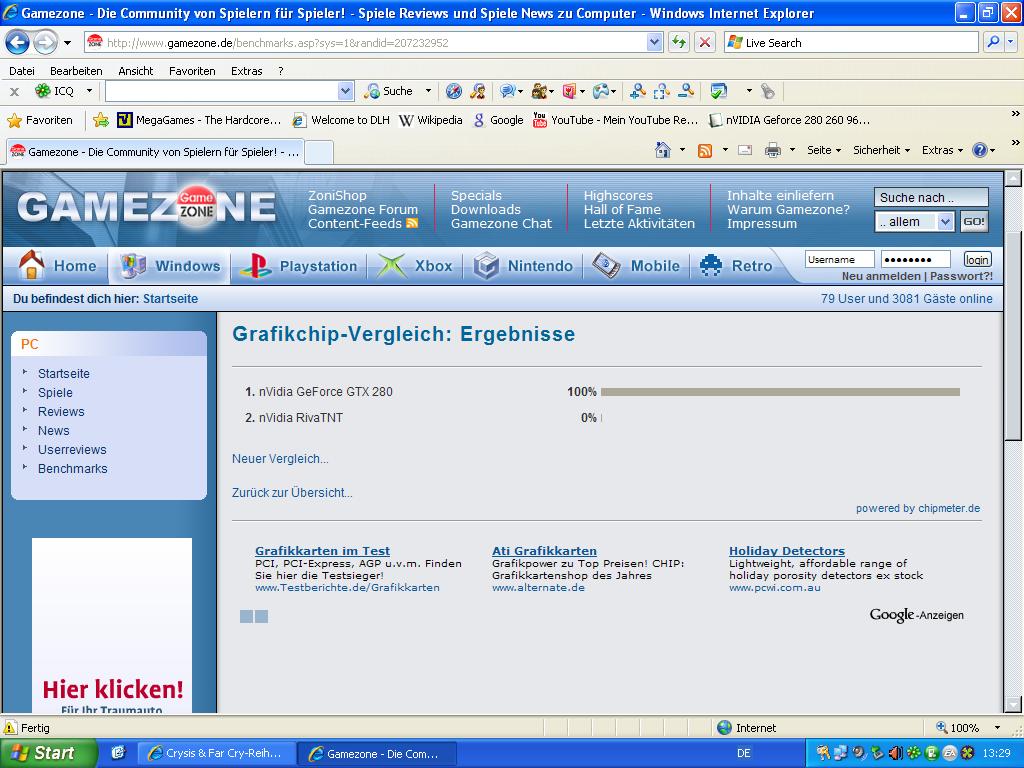Click the Favoriten star button
This screenshot has height=768, width=1024.
[x=40, y=120]
